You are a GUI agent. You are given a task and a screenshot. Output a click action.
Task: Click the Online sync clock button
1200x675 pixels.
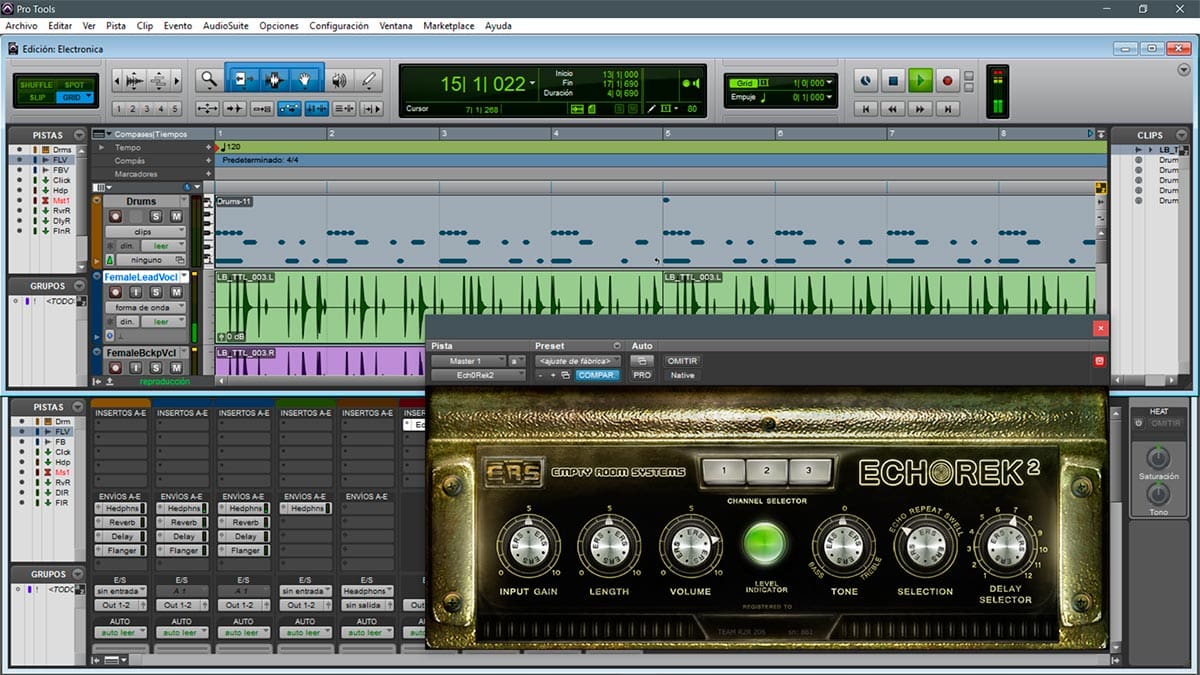point(867,80)
